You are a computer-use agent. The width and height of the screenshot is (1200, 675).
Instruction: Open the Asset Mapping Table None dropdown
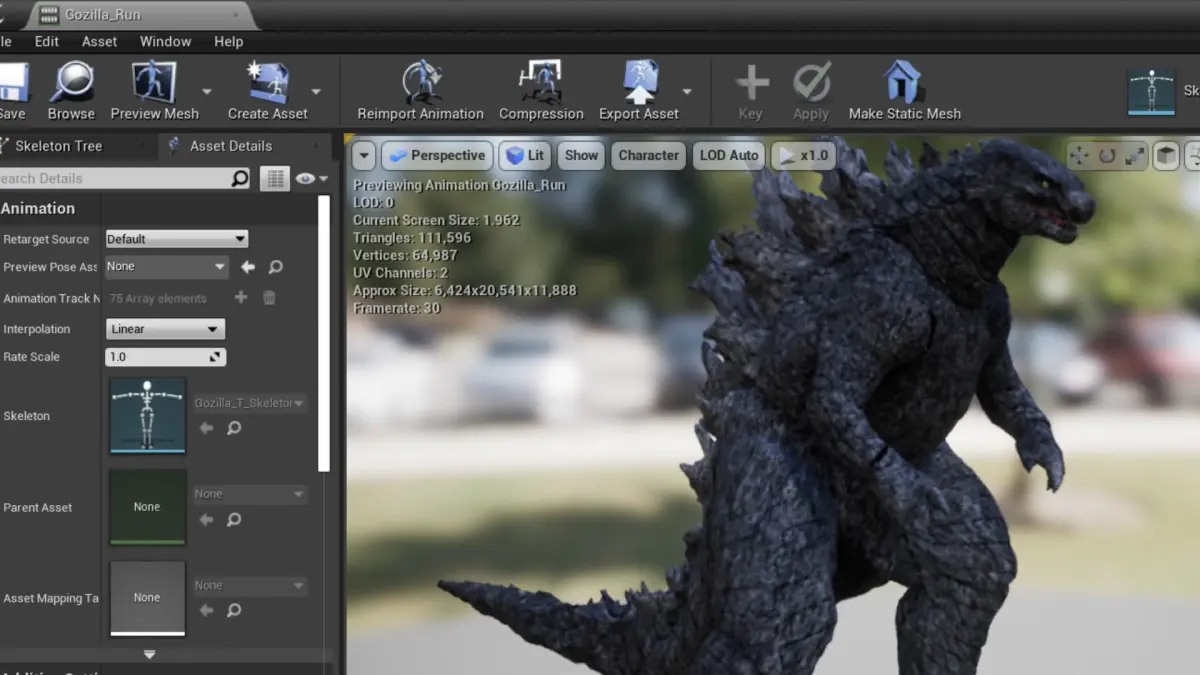[x=250, y=586]
